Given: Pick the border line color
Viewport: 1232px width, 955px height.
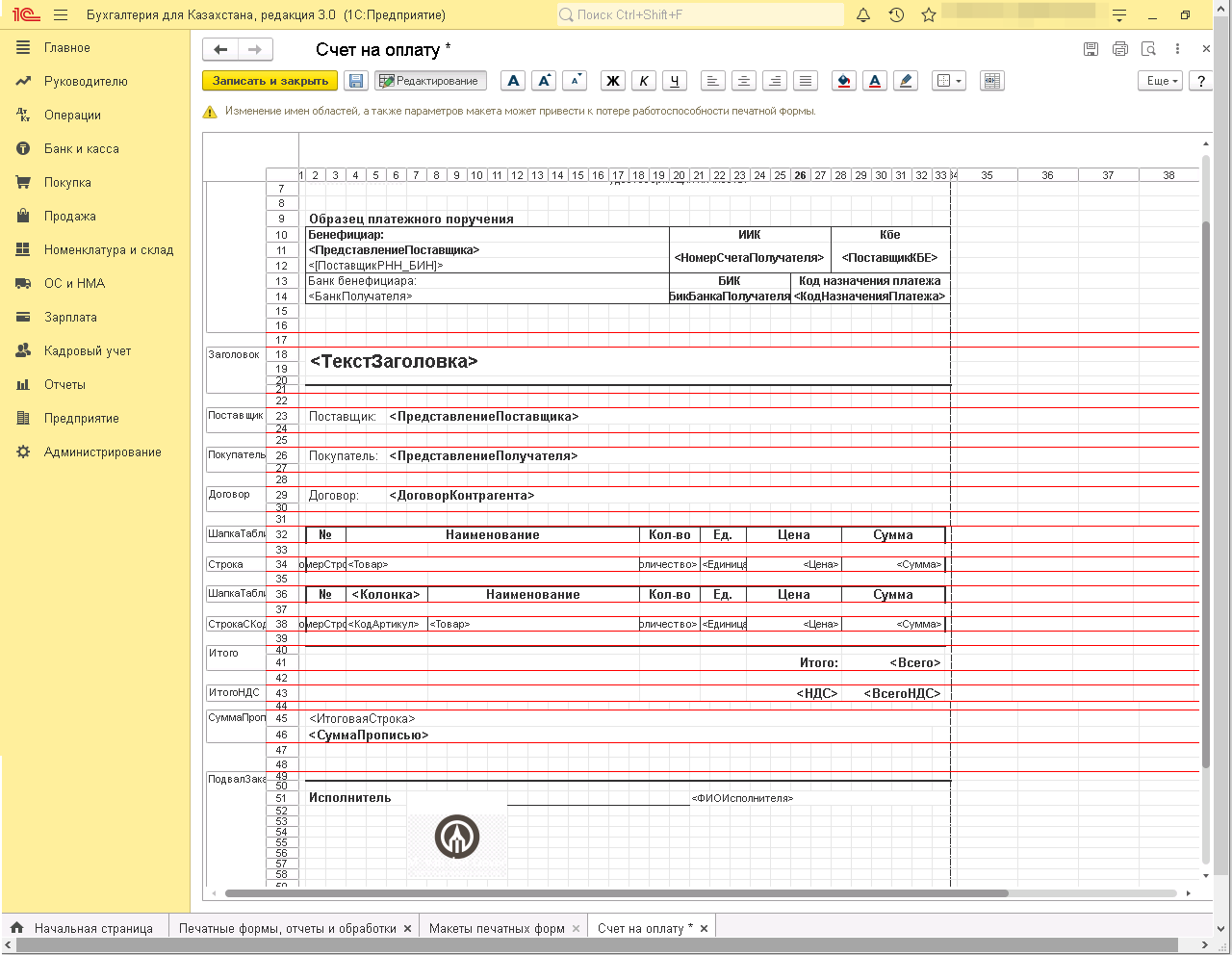Looking at the screenshot, I should click(905, 81).
